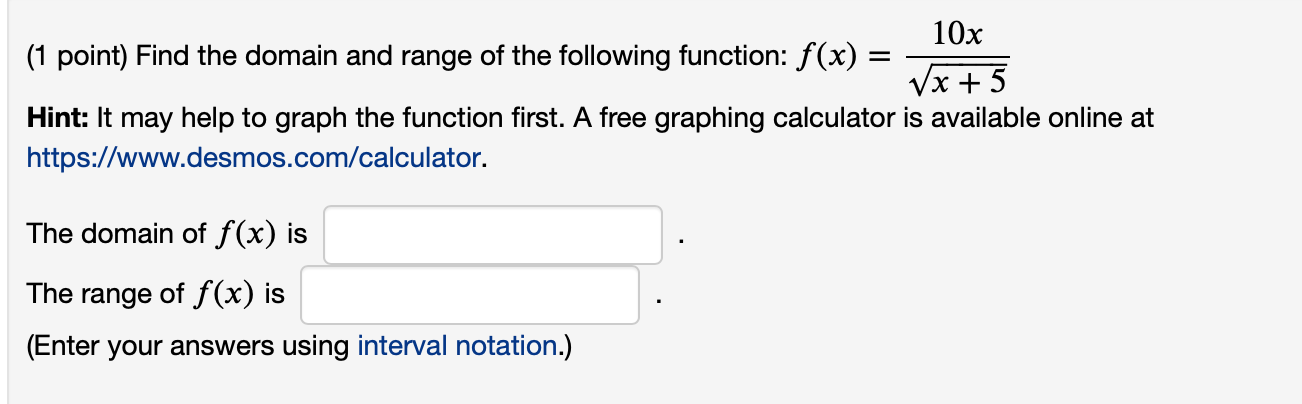Click the 'Enter your answers using' text

click(x=189, y=346)
